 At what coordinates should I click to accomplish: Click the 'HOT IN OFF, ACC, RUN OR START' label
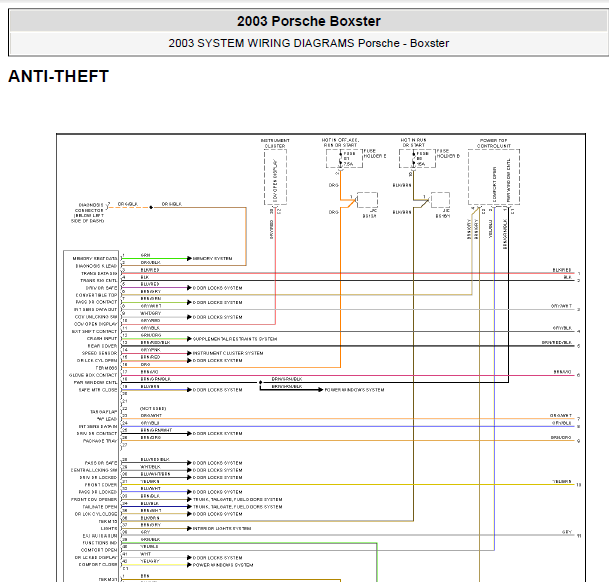click(340, 143)
